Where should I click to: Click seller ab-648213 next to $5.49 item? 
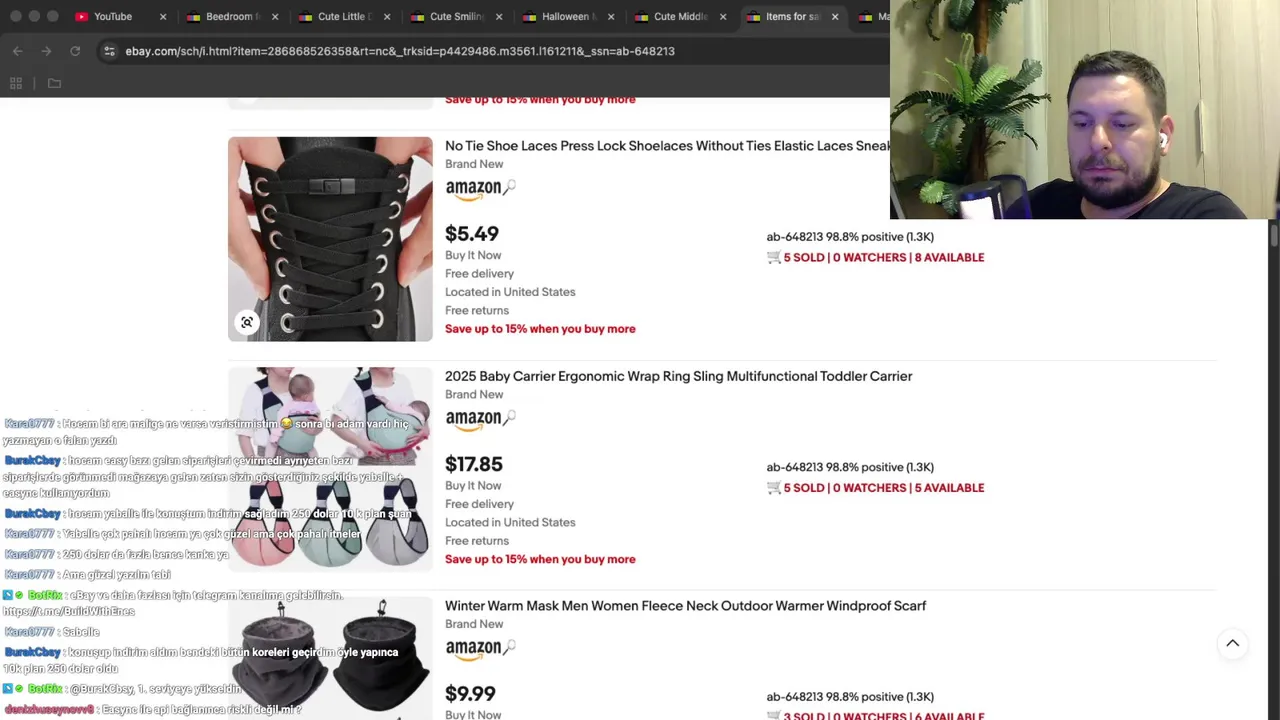point(794,237)
